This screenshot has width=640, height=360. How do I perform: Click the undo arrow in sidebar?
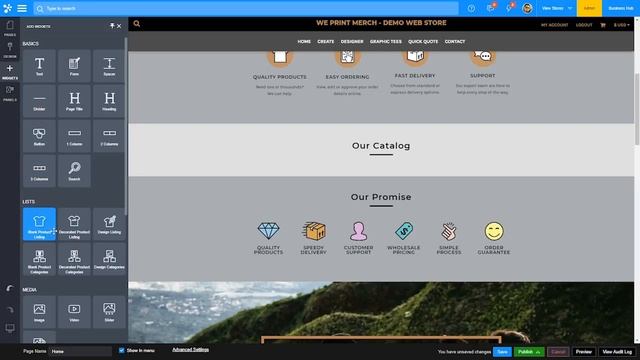pyautogui.click(x=10, y=288)
